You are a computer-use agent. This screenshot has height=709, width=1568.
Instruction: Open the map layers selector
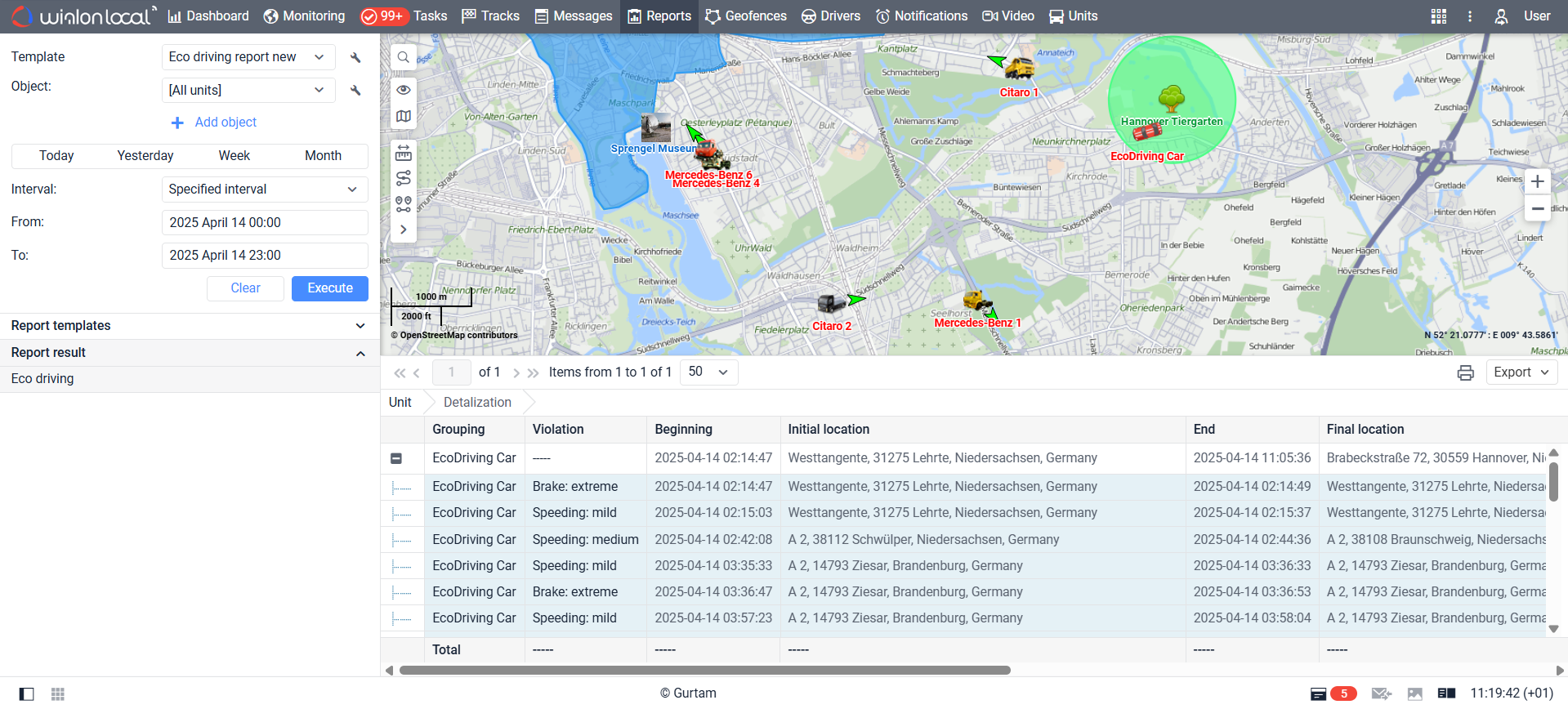[x=404, y=116]
